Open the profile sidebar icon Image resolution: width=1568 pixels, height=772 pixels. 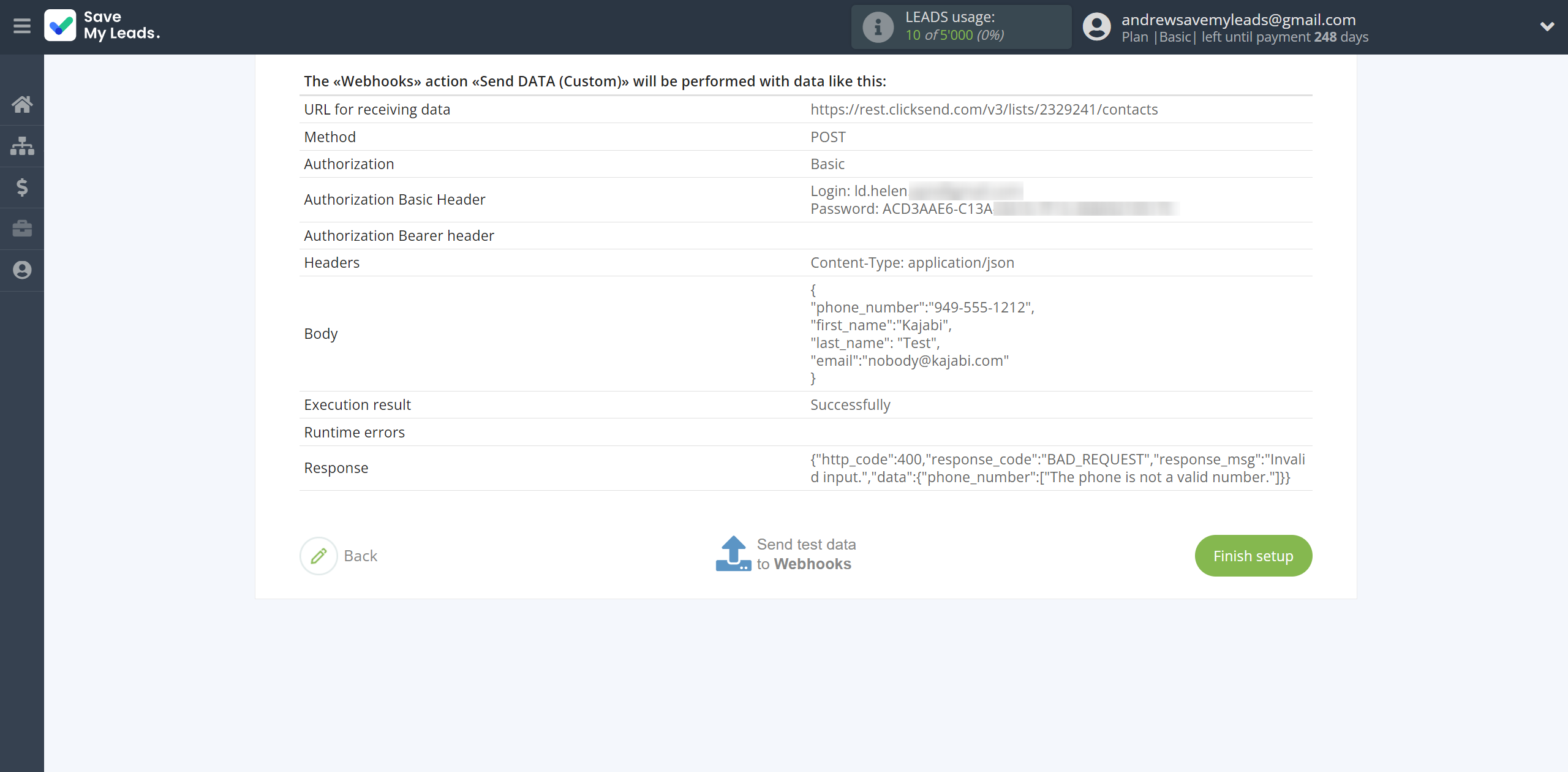(x=22, y=270)
